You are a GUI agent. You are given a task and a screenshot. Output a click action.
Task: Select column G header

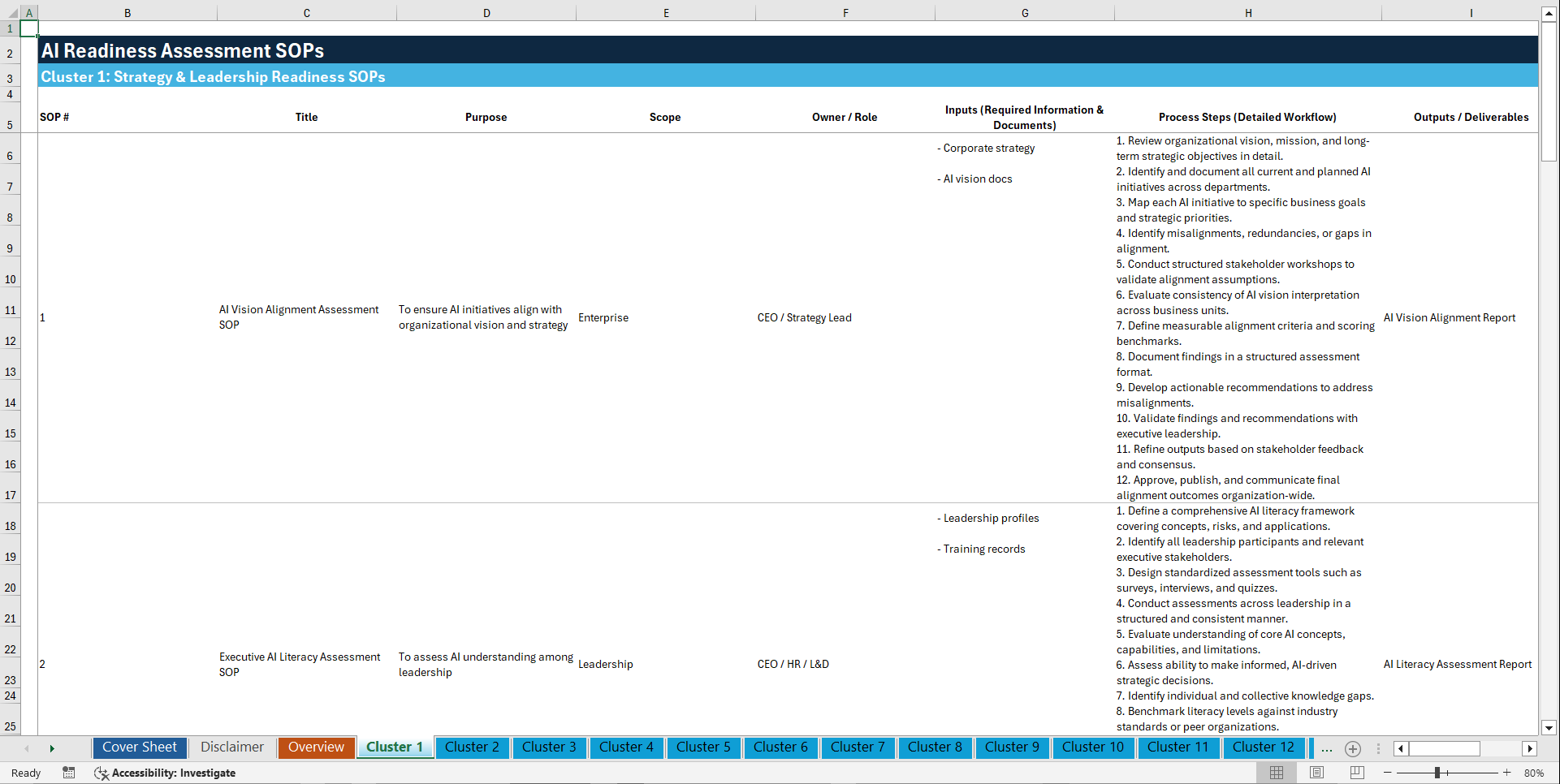coord(1025,12)
